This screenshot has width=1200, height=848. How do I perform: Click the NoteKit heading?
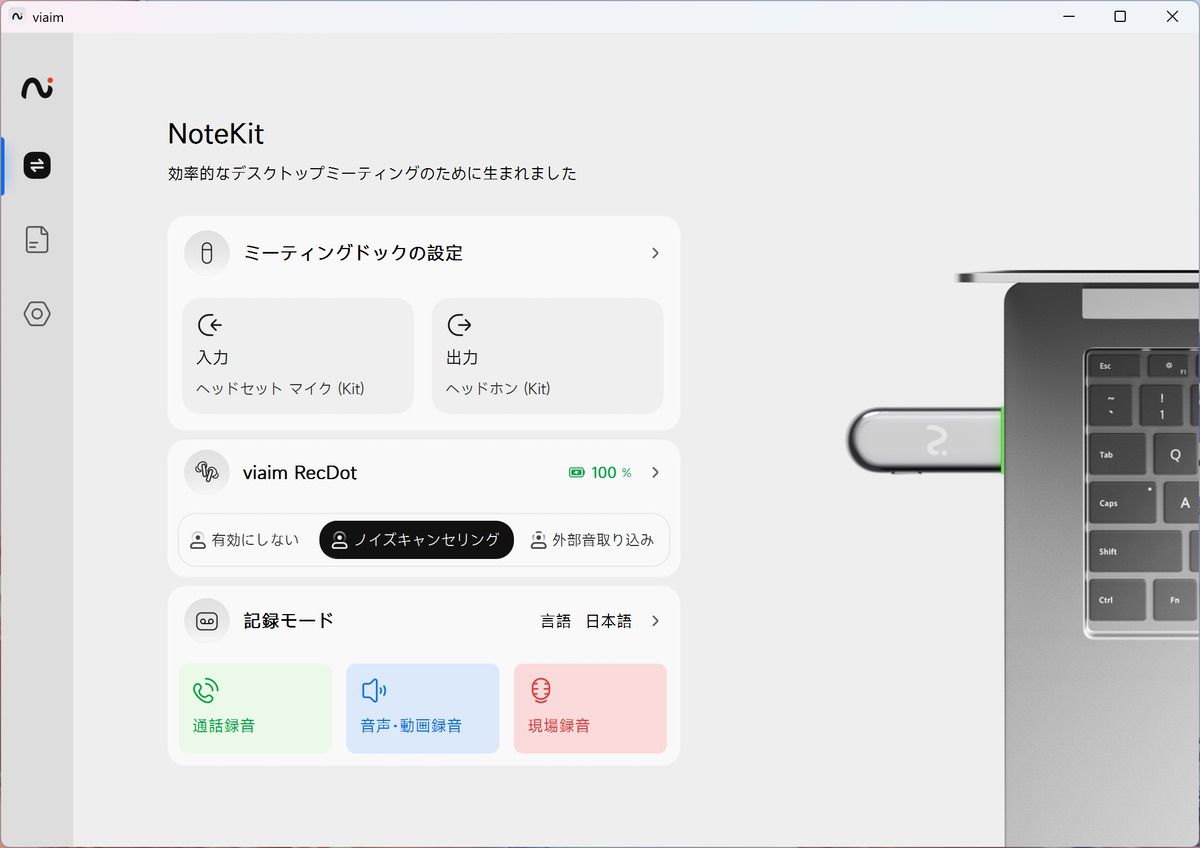[216, 134]
